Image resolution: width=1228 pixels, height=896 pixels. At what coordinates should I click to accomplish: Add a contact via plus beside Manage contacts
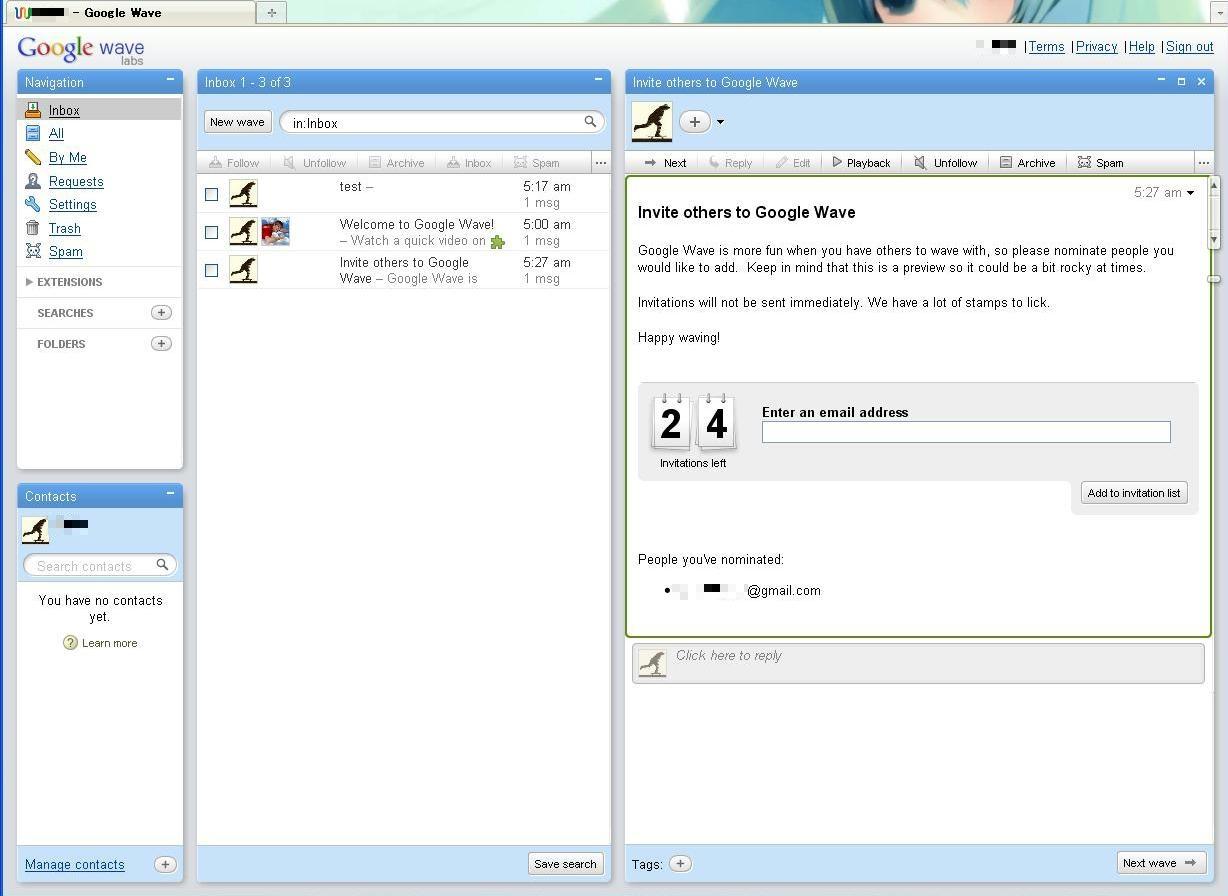coord(165,864)
